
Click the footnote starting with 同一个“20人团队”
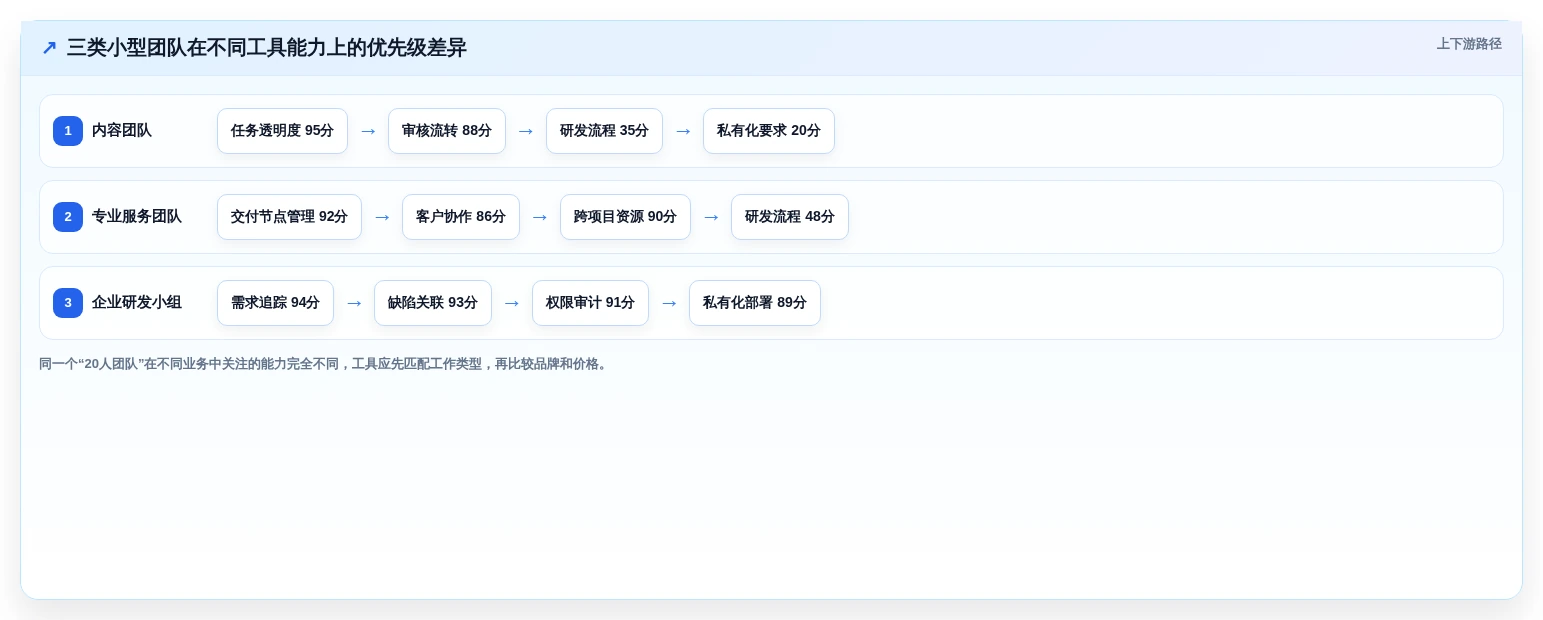(x=324, y=364)
